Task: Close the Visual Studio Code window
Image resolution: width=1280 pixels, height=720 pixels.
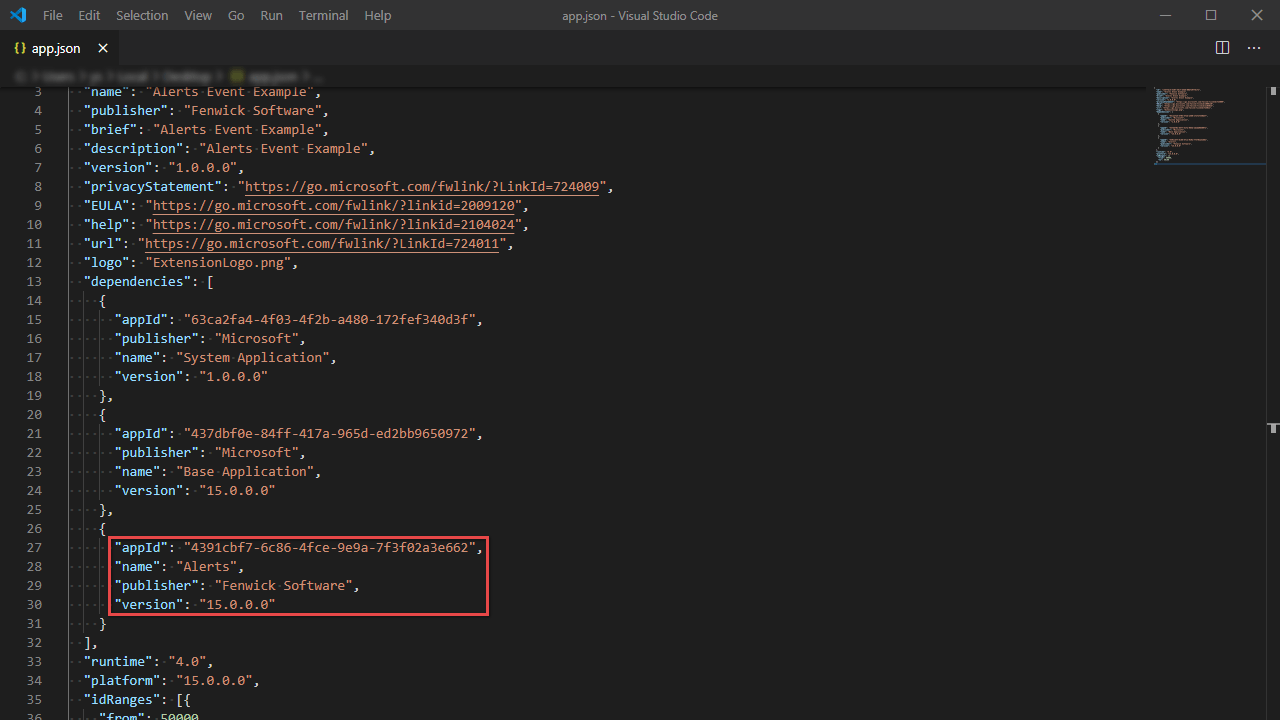Action: coord(1257,15)
